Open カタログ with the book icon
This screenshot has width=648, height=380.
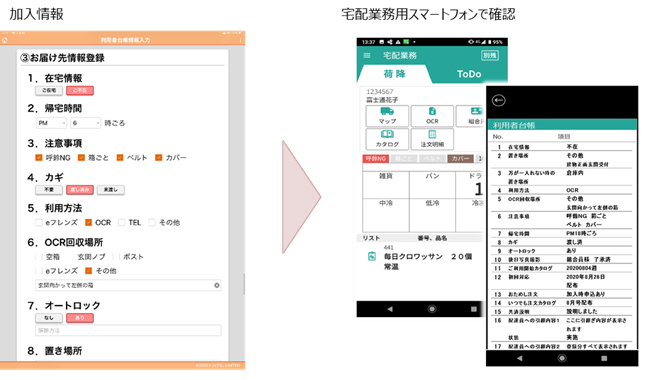(387, 139)
